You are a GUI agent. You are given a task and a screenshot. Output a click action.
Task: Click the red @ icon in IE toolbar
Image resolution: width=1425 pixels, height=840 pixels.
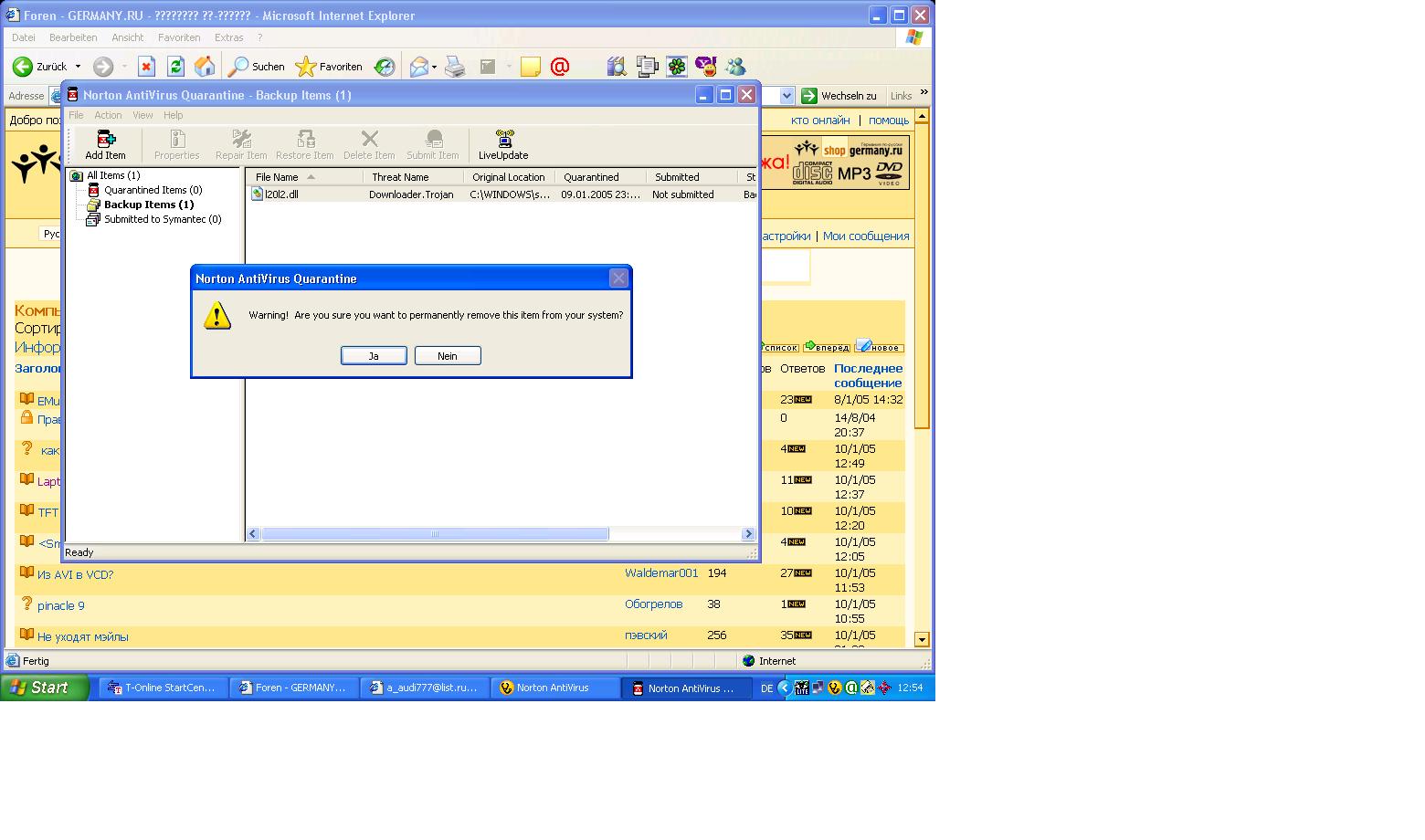(560, 67)
